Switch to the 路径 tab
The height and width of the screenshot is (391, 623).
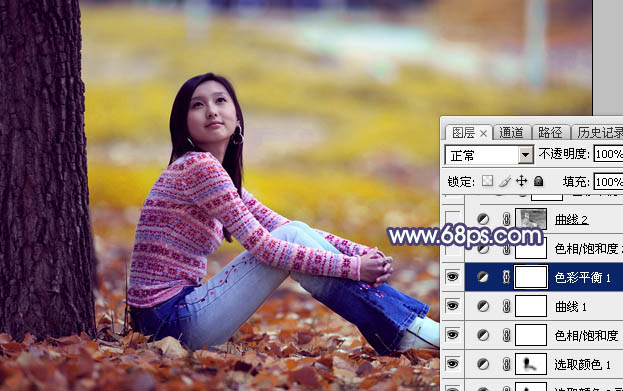(550, 133)
